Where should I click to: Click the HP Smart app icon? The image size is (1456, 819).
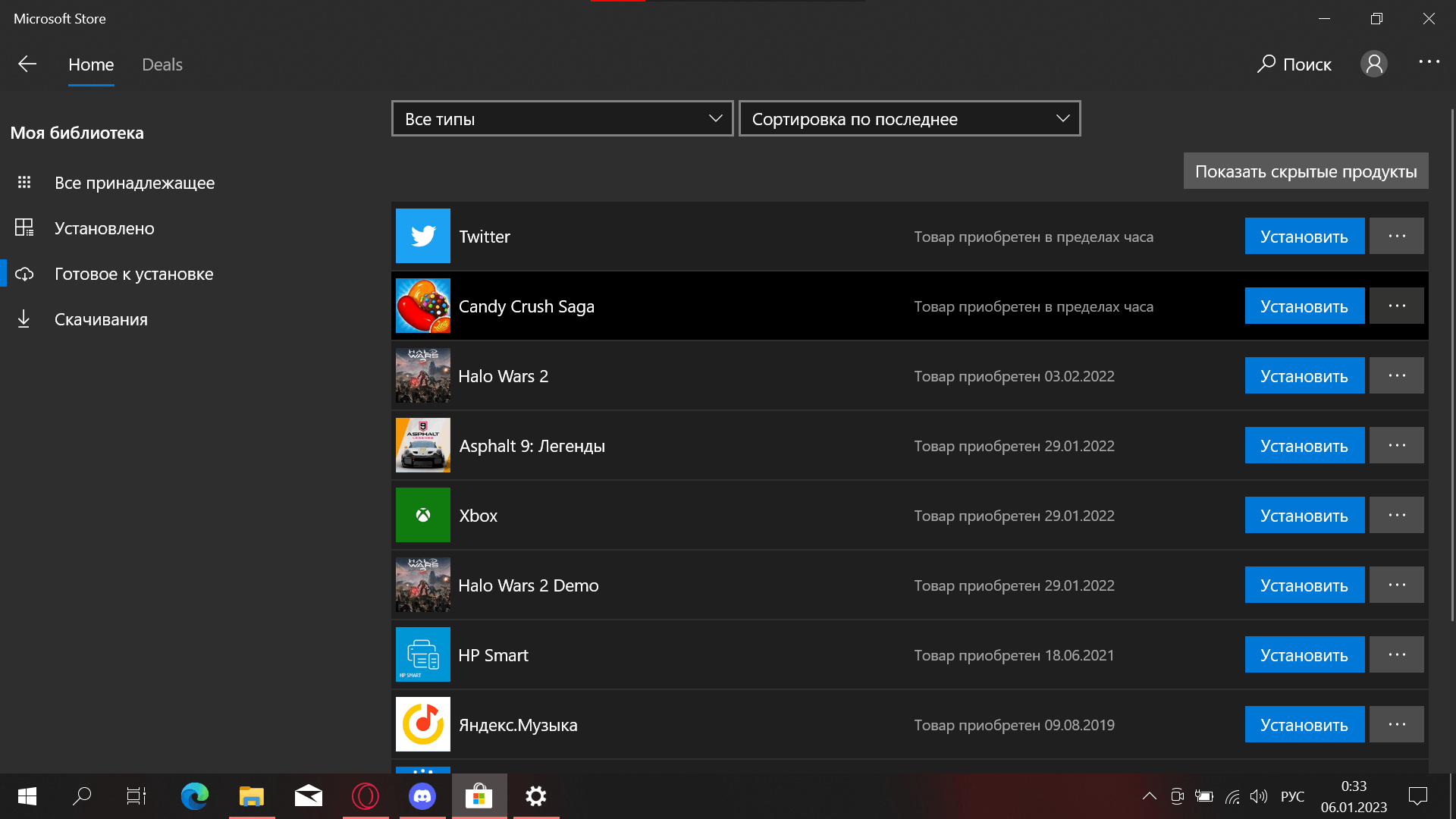coord(423,654)
